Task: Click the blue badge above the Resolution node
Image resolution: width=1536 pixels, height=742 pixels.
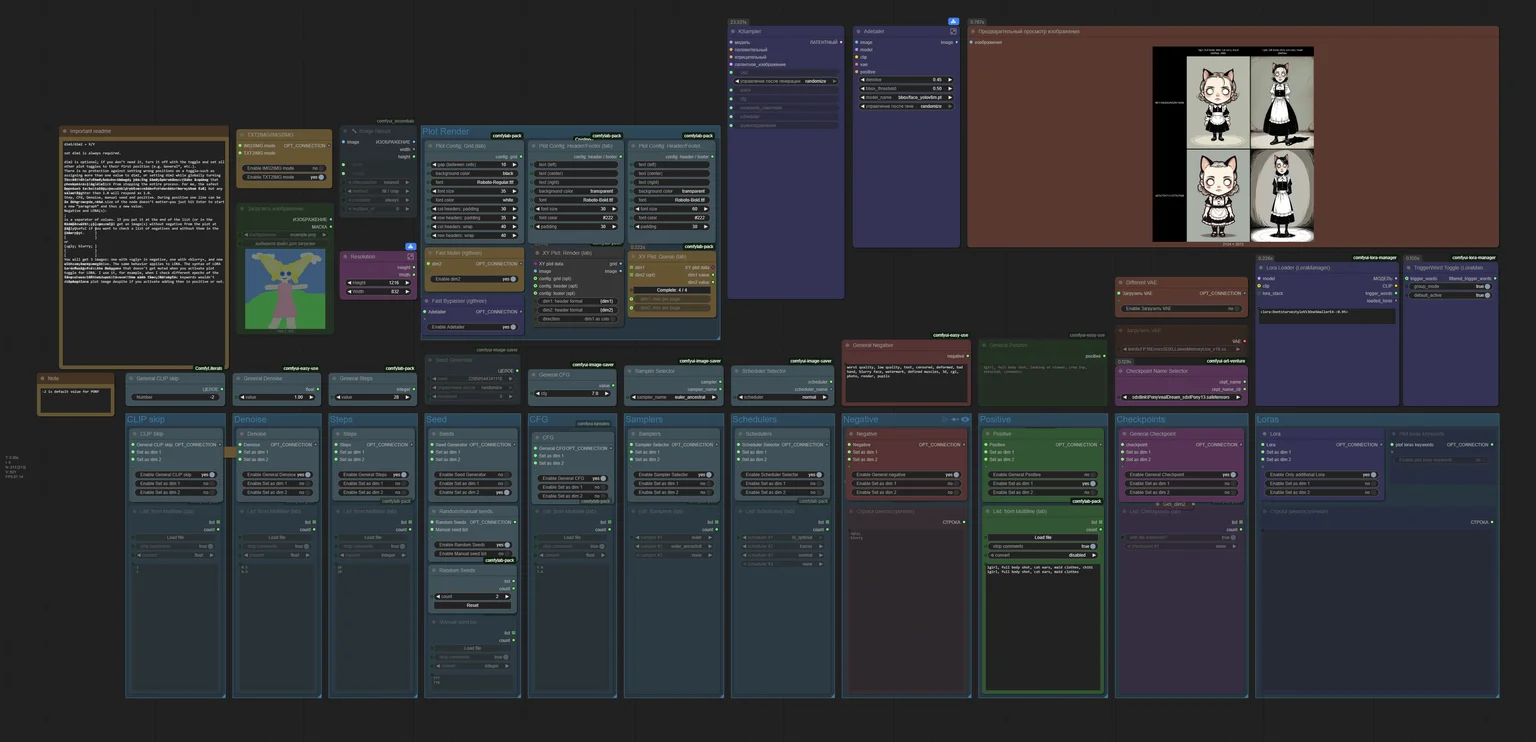Action: 410,246
